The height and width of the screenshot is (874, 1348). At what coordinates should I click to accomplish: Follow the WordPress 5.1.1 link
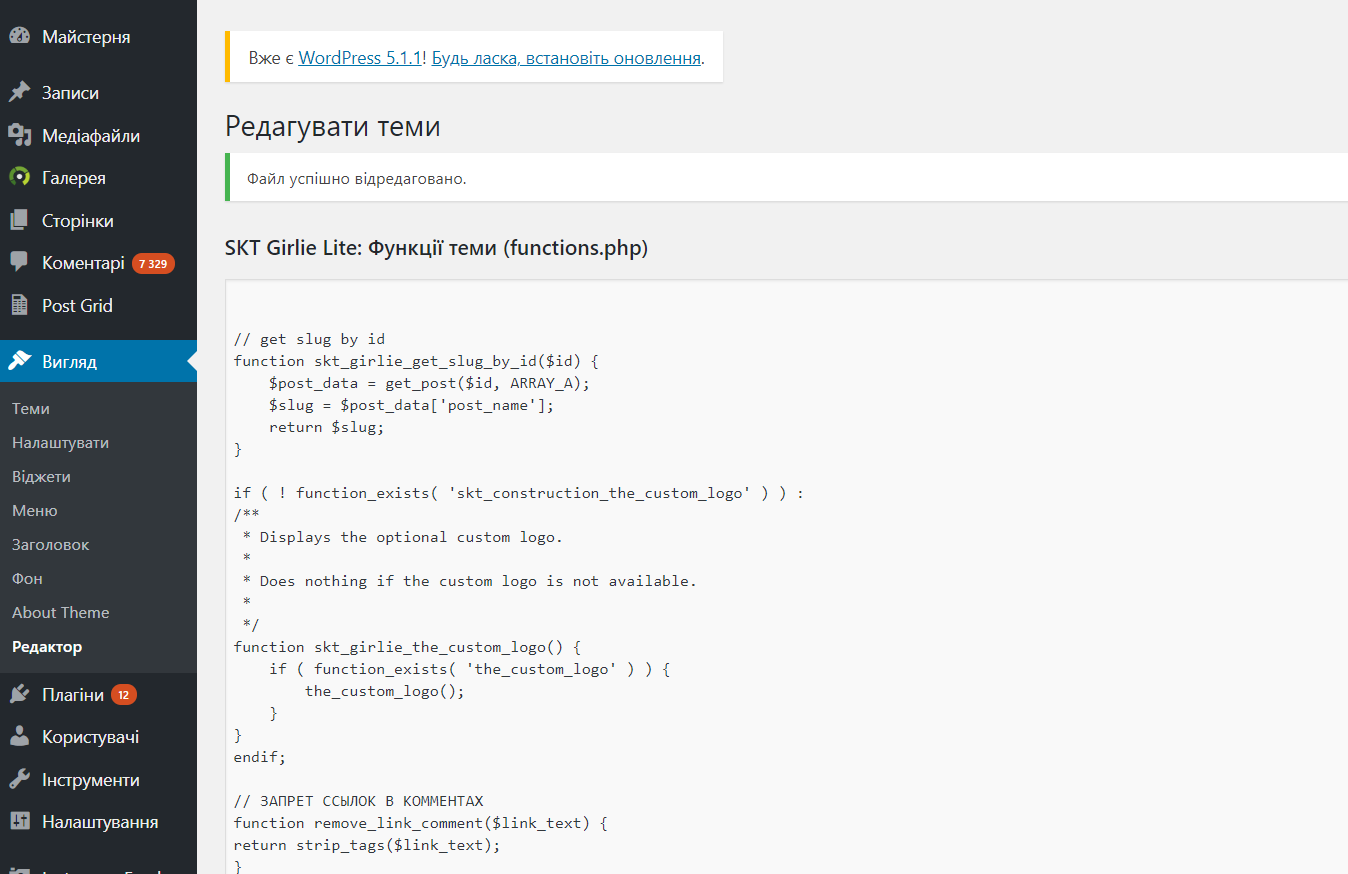(362, 58)
